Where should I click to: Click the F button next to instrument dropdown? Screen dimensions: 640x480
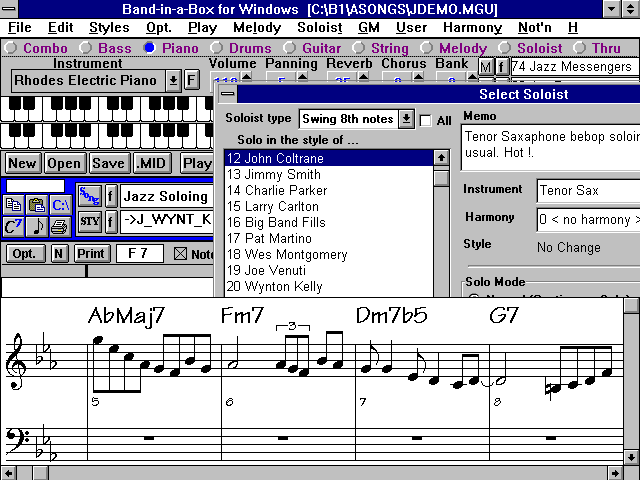tap(191, 80)
